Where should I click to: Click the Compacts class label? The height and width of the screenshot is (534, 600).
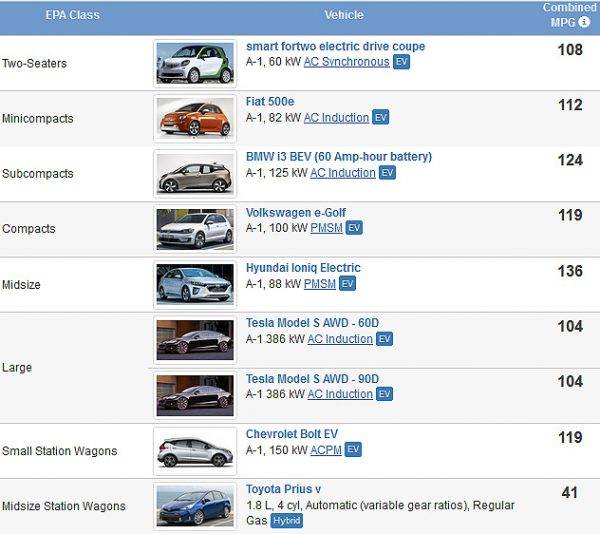tap(29, 229)
